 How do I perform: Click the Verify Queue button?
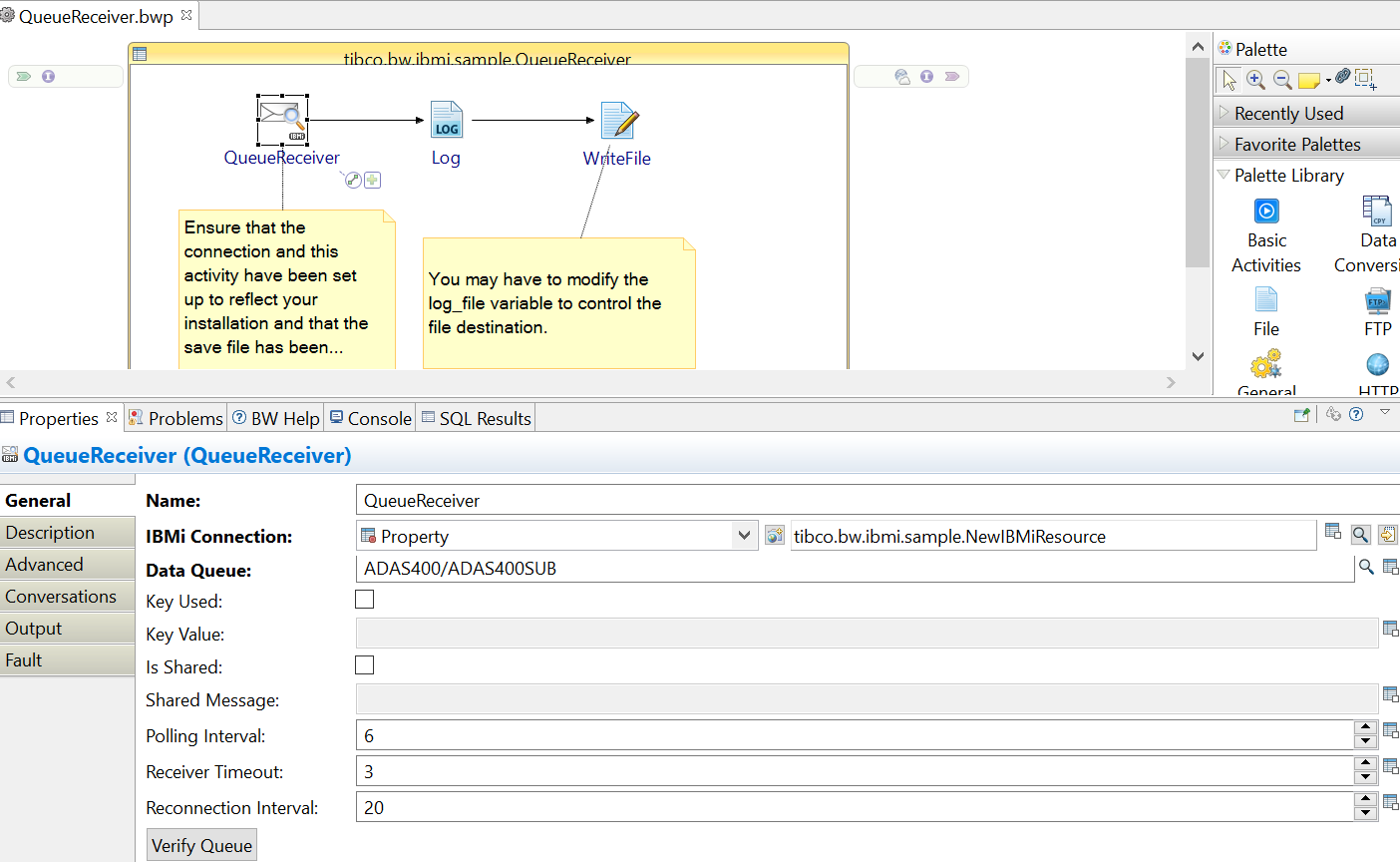201,845
